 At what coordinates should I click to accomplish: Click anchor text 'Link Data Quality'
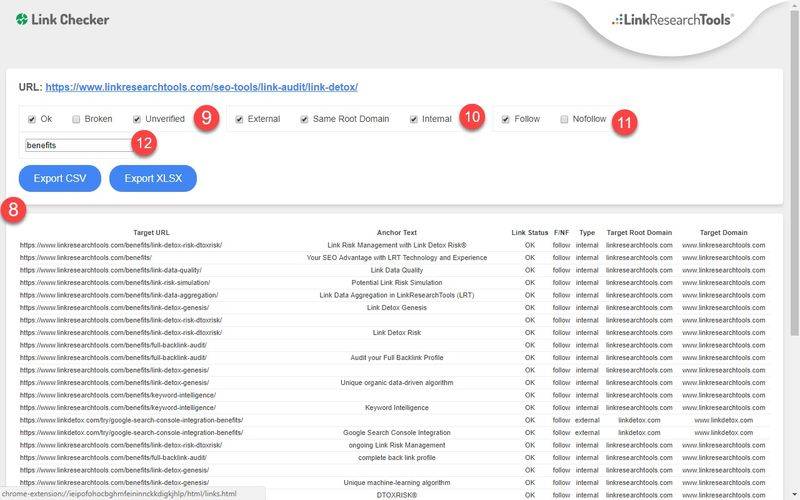pyautogui.click(x=397, y=270)
